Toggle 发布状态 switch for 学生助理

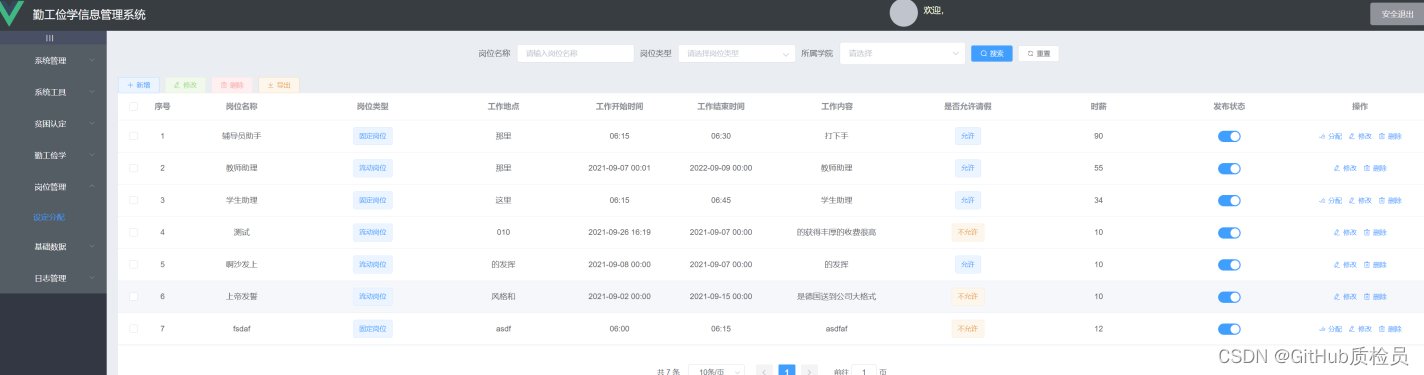coord(1229,200)
